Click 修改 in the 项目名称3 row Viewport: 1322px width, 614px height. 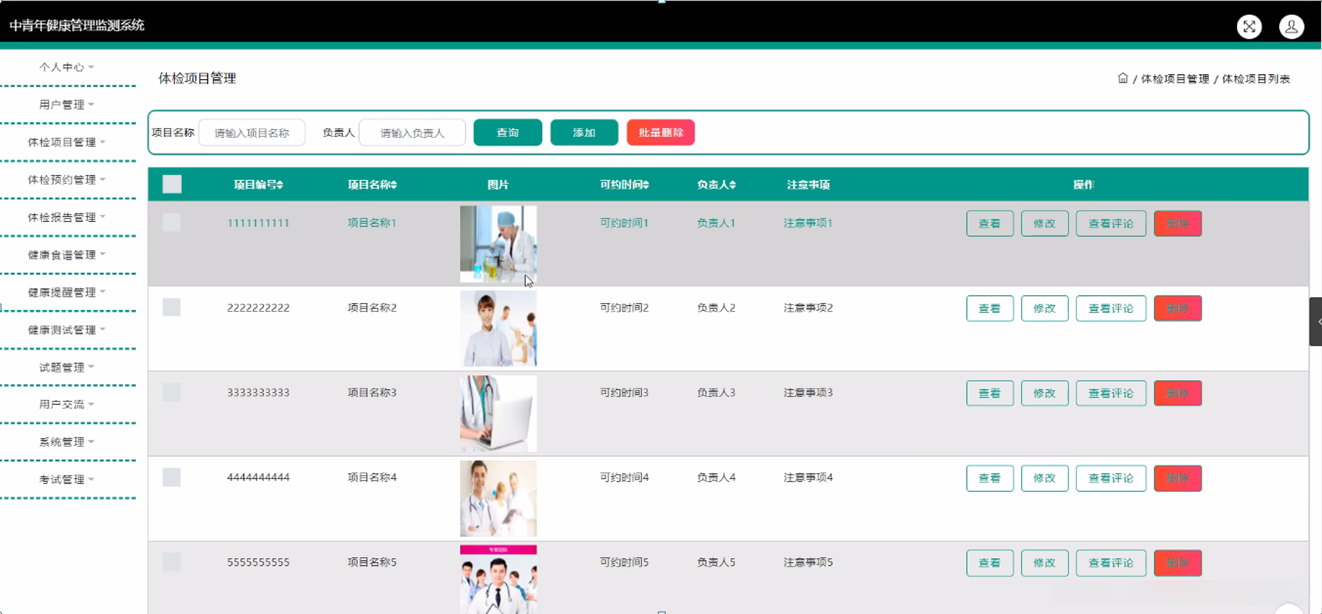pyautogui.click(x=1045, y=393)
